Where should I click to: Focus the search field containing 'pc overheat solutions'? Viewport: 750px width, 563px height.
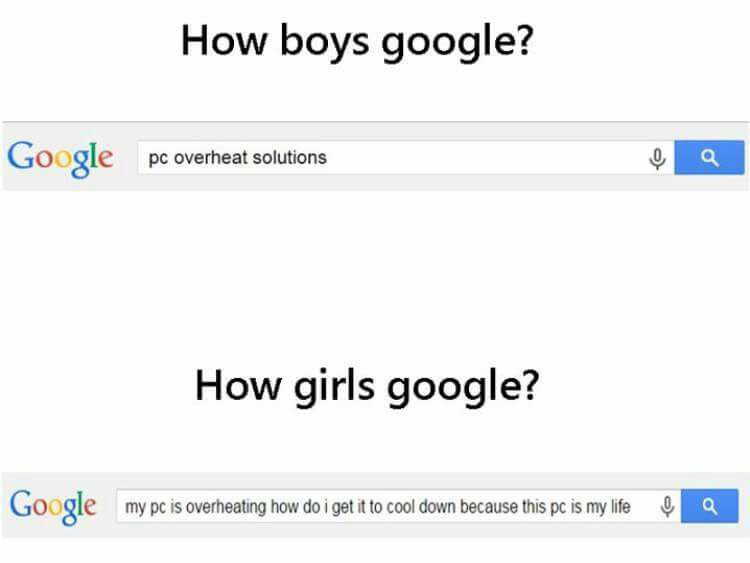[x=406, y=157]
